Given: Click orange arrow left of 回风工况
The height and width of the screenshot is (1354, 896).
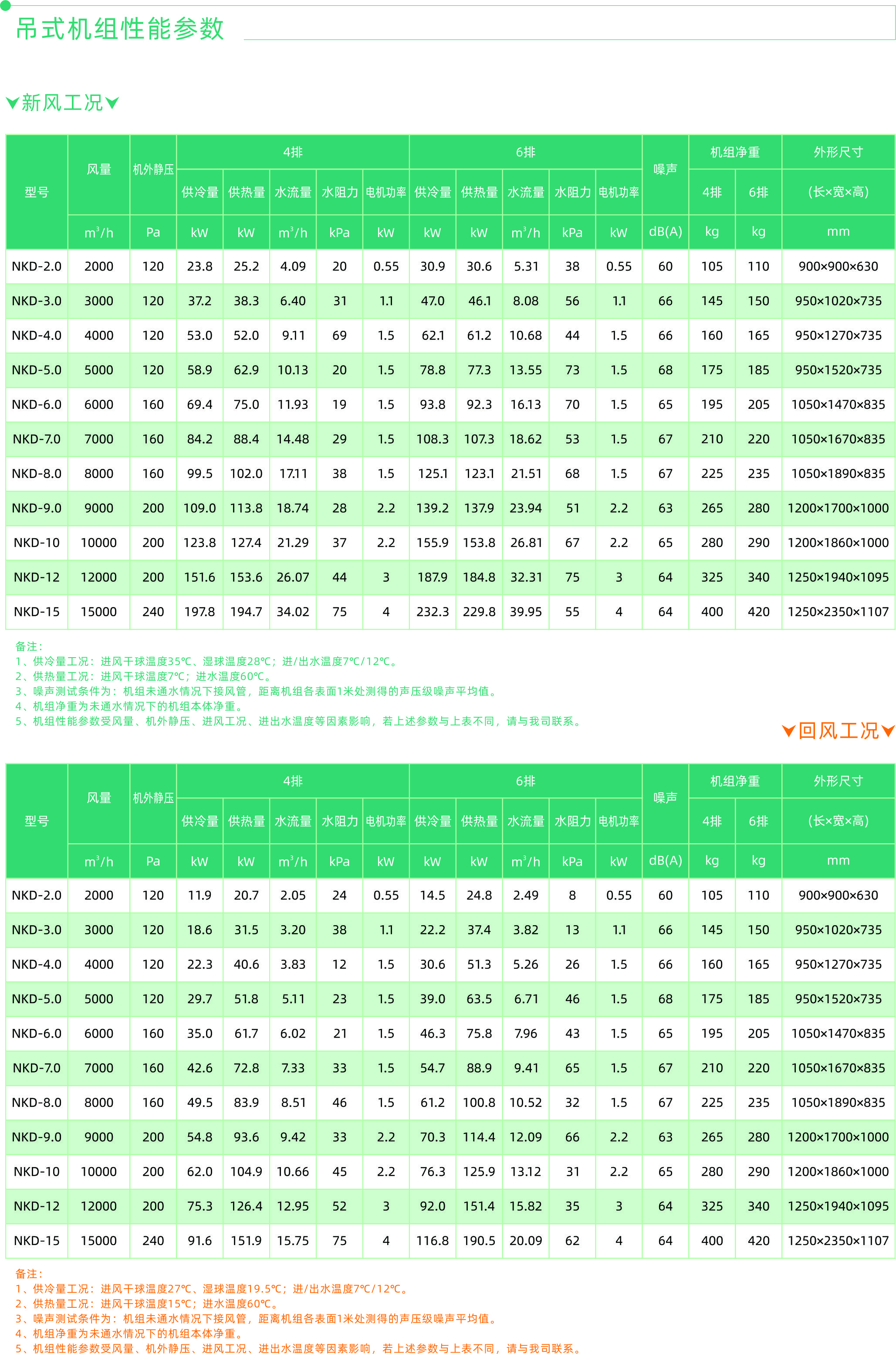Looking at the screenshot, I should 788,731.
